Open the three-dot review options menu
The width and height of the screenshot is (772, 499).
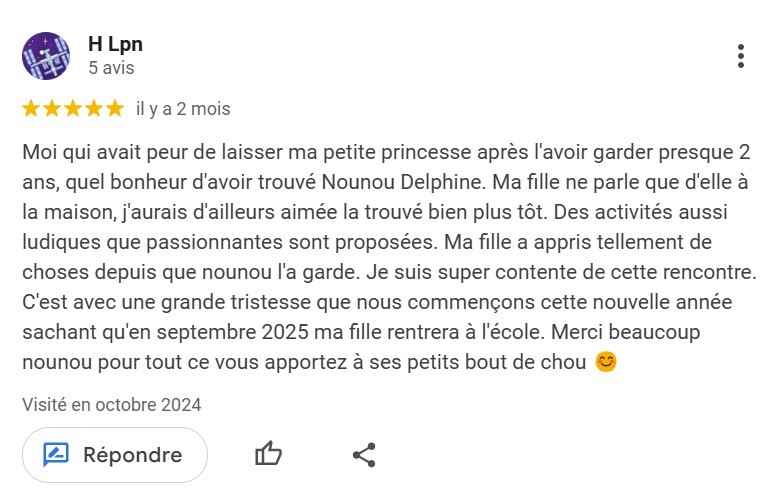click(740, 56)
